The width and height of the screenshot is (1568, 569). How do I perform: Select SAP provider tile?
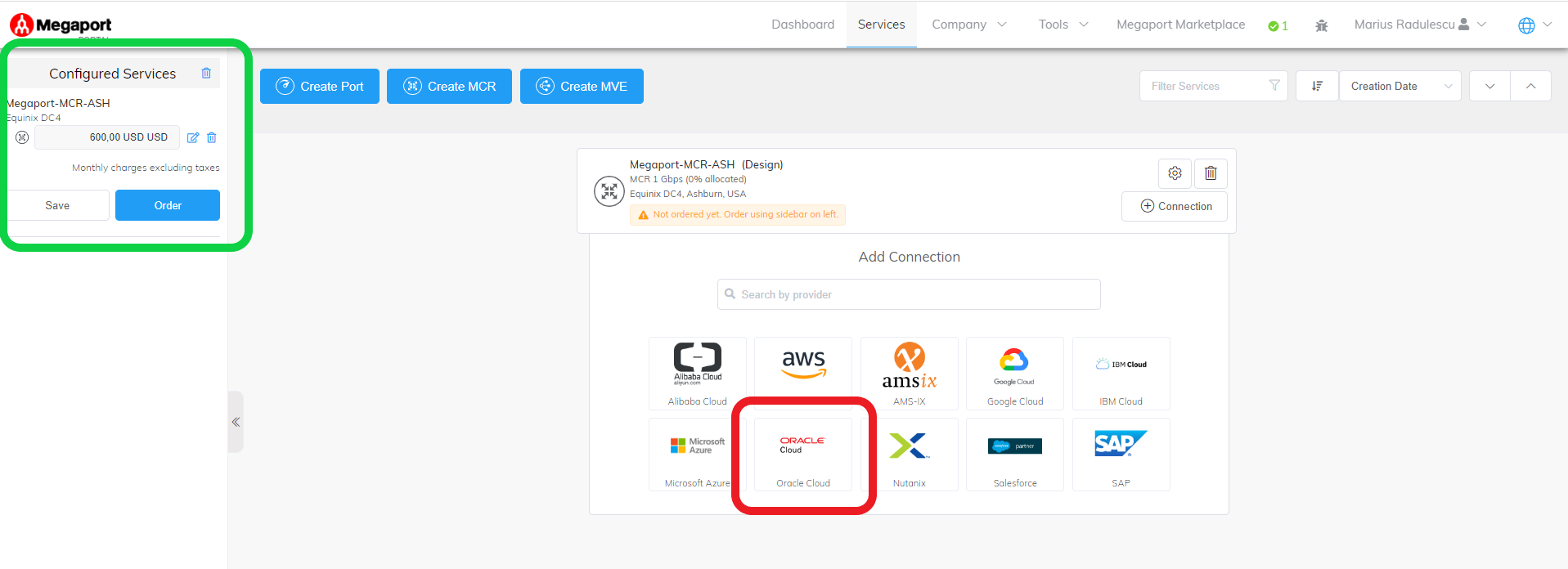coord(1121,455)
